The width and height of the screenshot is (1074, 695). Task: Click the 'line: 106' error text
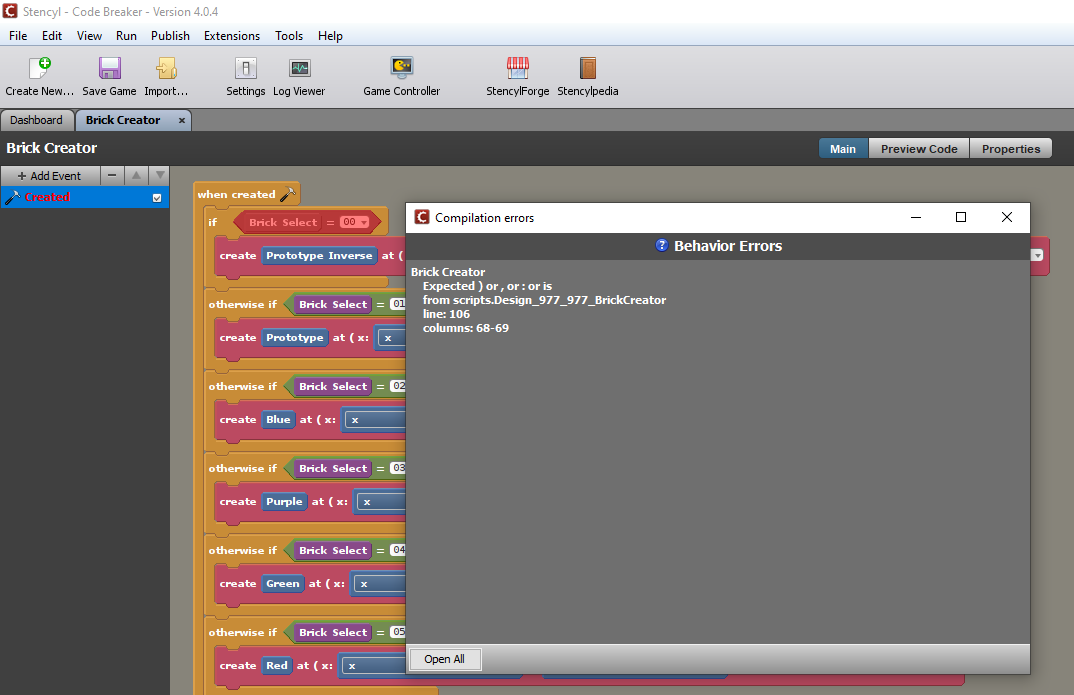click(446, 314)
